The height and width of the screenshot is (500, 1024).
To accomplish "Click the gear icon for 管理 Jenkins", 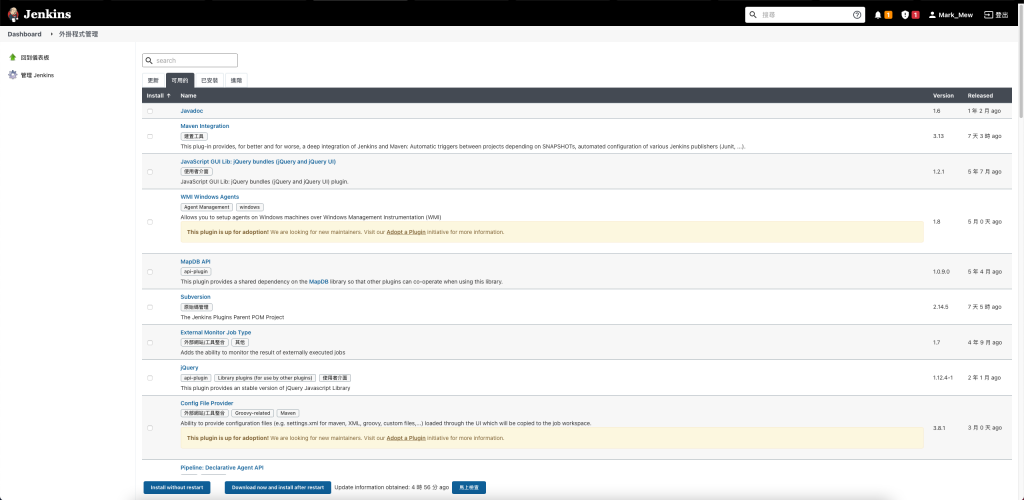I will click(12, 75).
